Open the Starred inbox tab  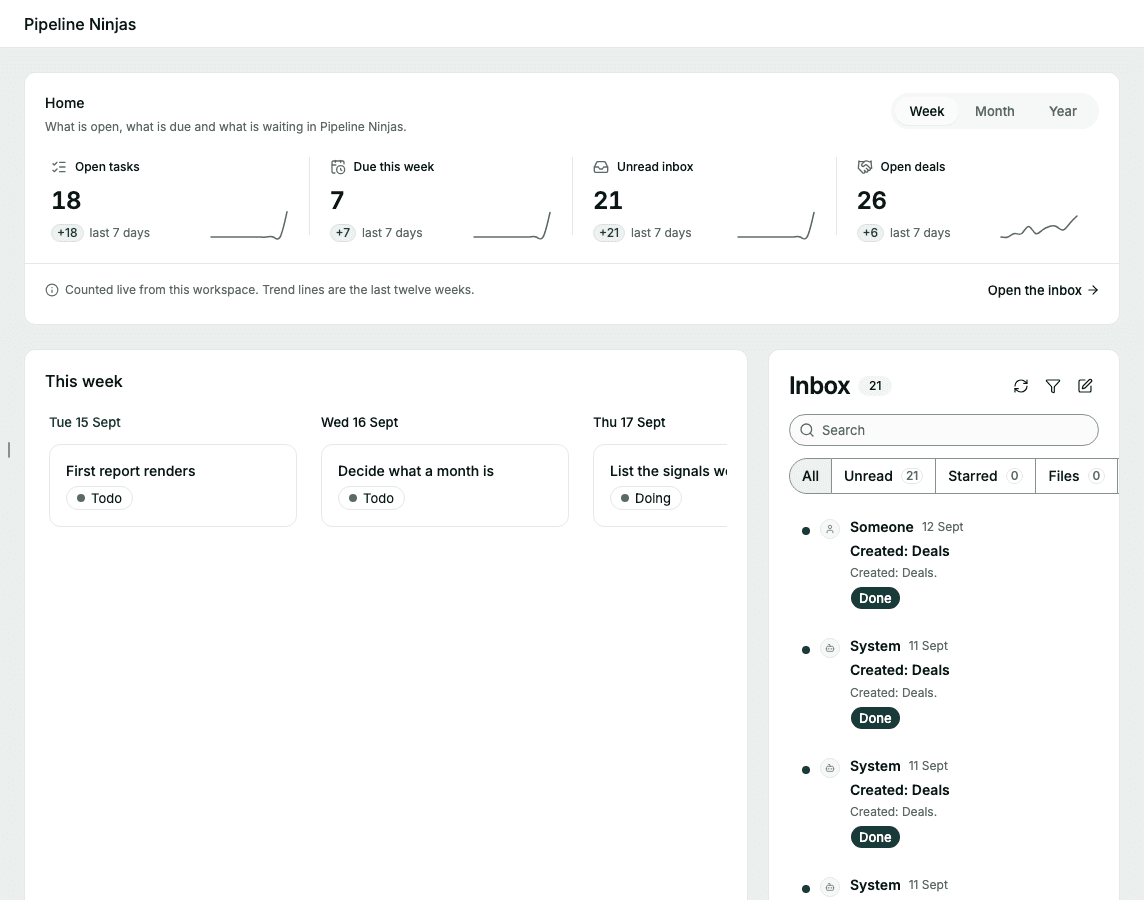(x=985, y=476)
